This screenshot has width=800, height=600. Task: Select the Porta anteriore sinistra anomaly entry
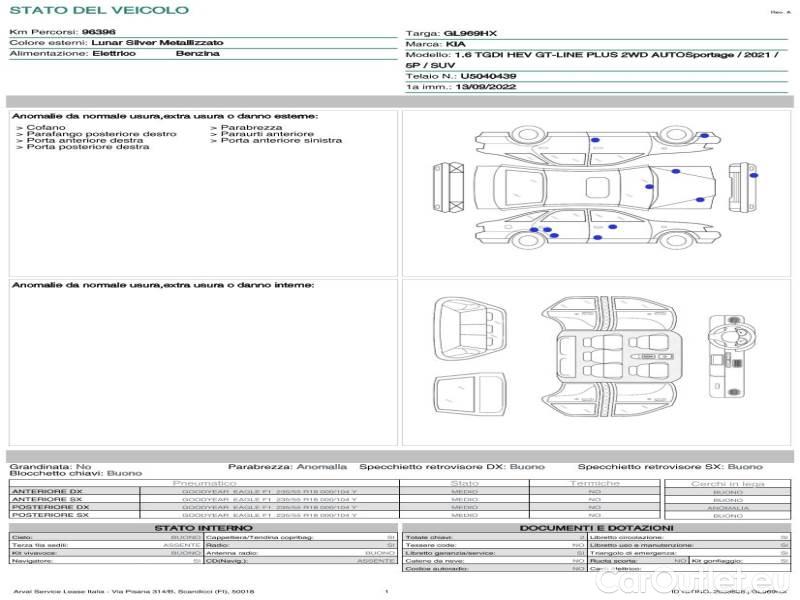tap(280, 141)
